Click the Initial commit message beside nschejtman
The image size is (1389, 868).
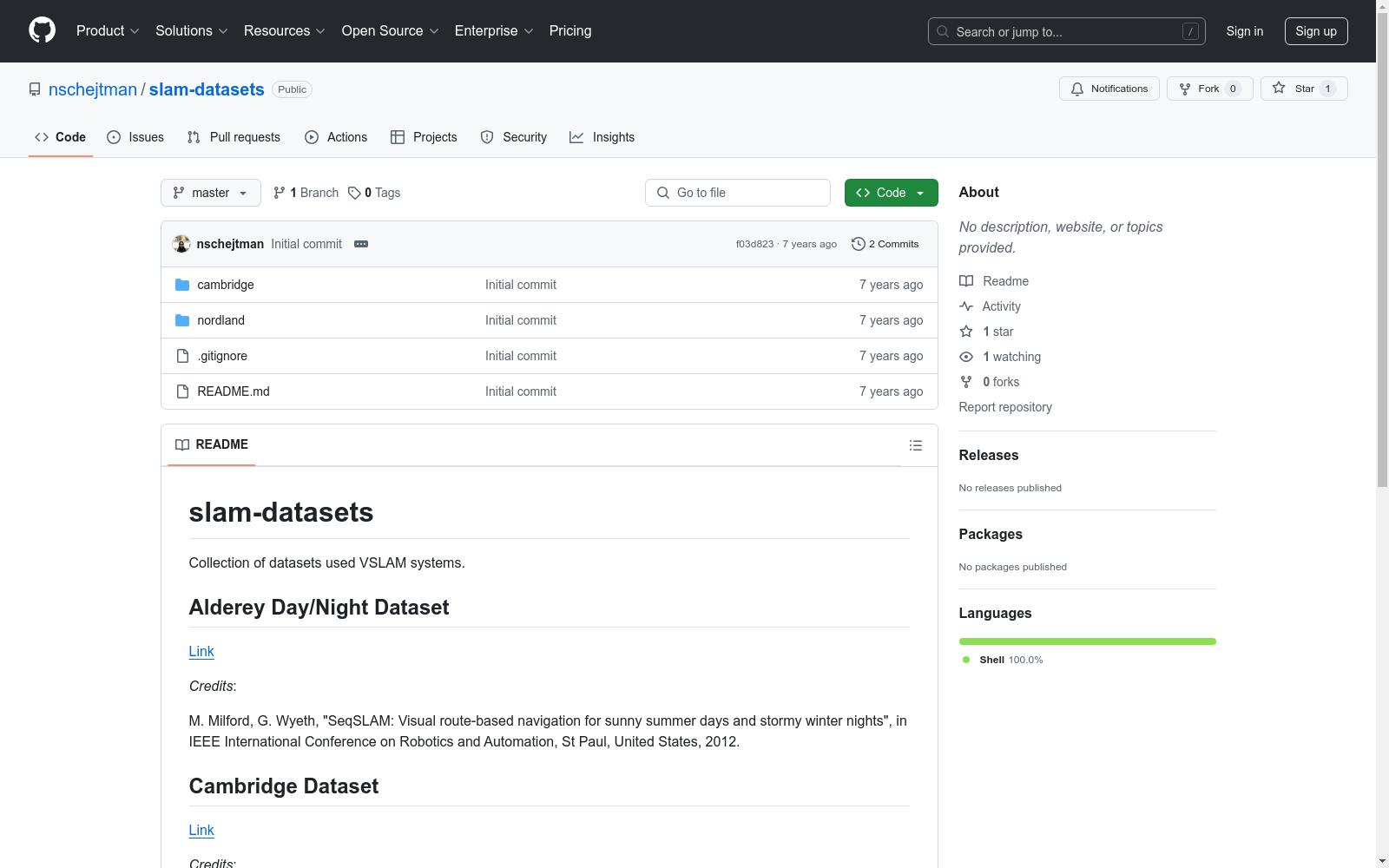[x=306, y=244]
